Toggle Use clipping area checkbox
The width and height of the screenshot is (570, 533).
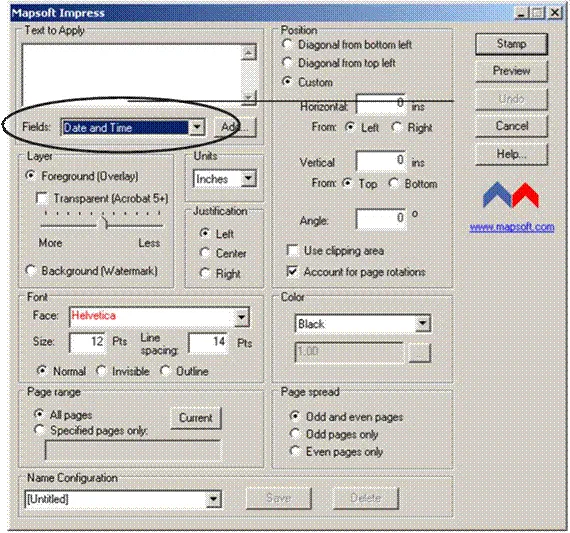coord(292,251)
